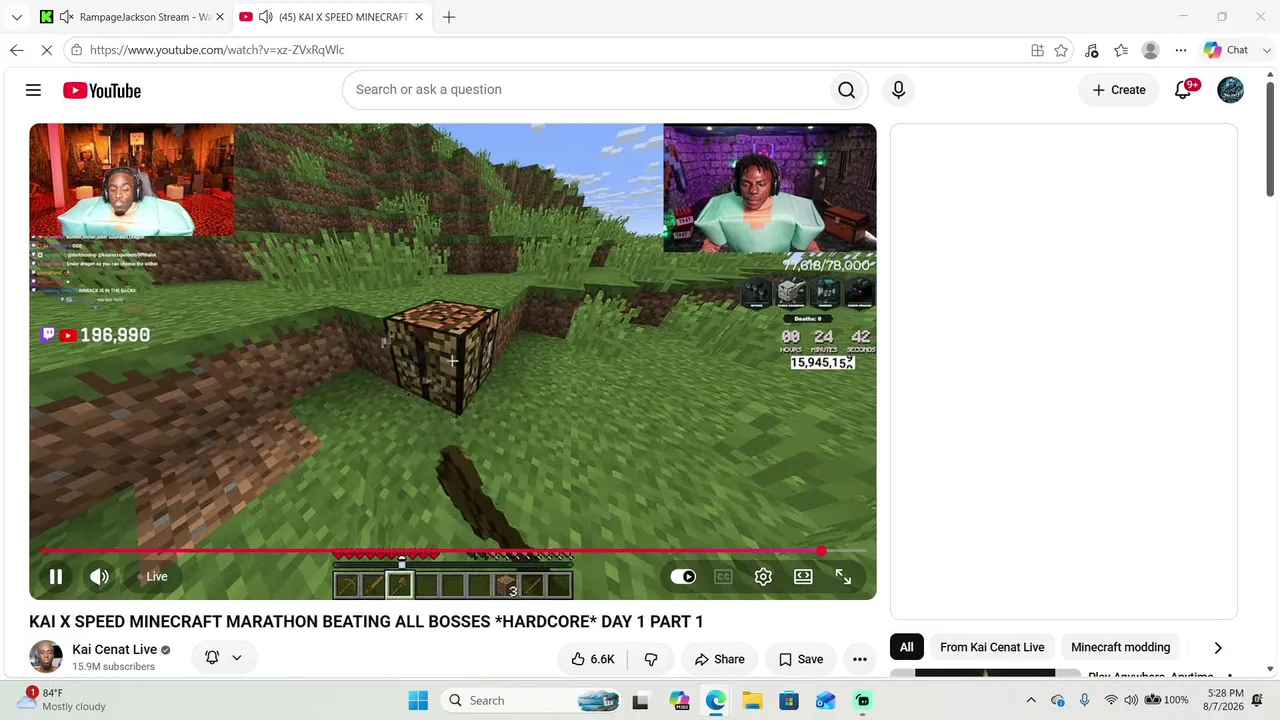Open more actions three-dot menu

860,659
